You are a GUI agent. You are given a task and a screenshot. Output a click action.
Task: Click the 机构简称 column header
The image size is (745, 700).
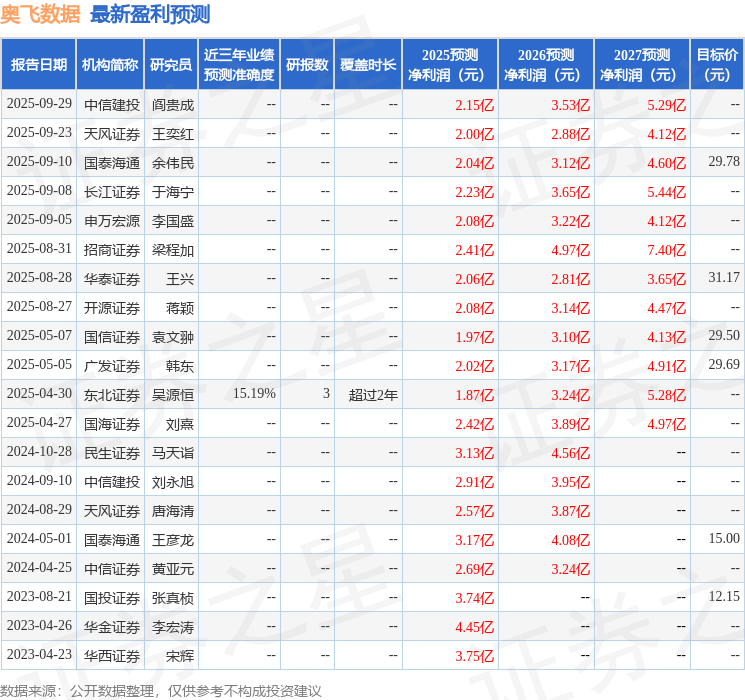click(110, 65)
